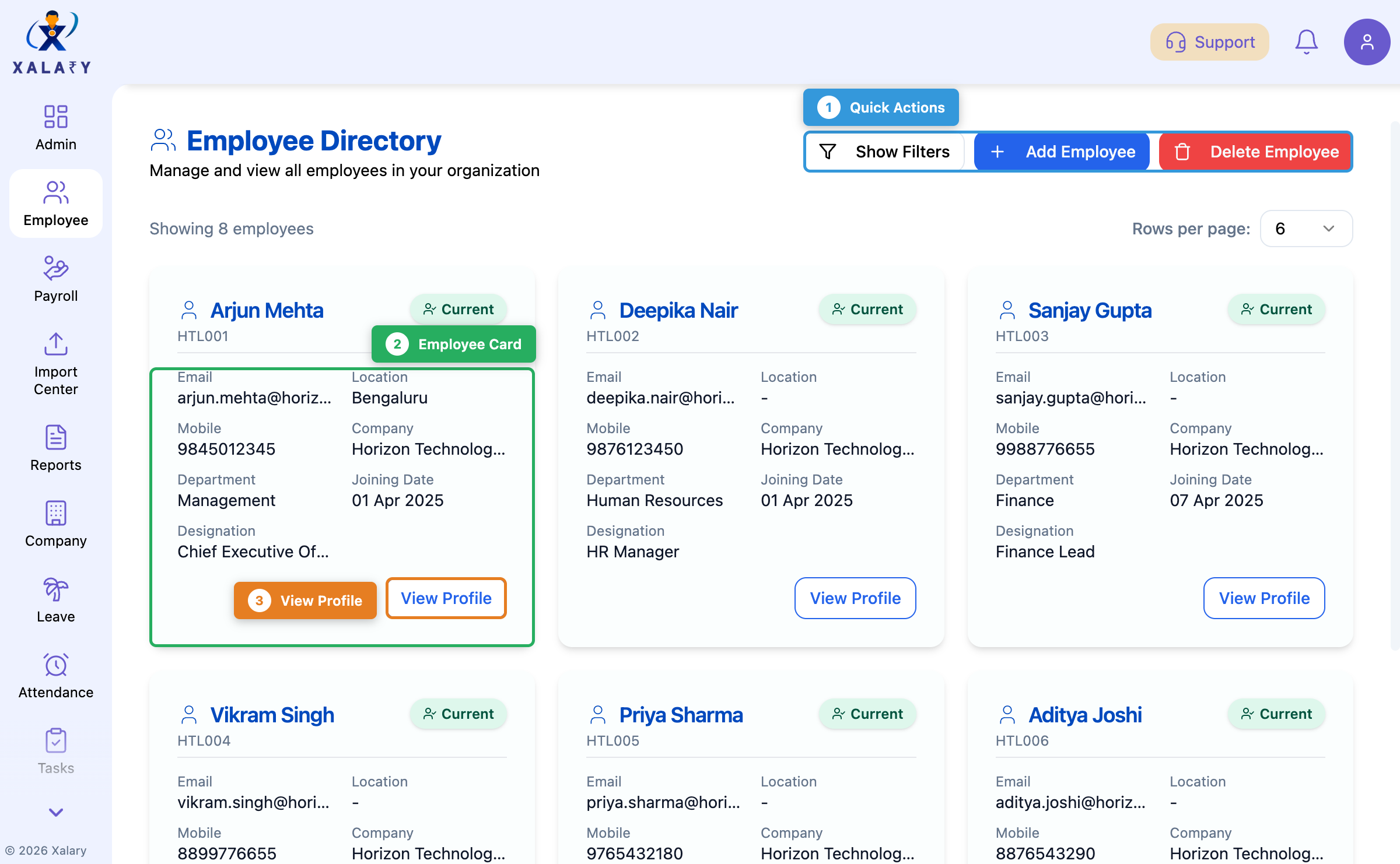Select the Payroll icon in the sidebar
This screenshot has height=864, width=1400.
pyautogui.click(x=55, y=268)
